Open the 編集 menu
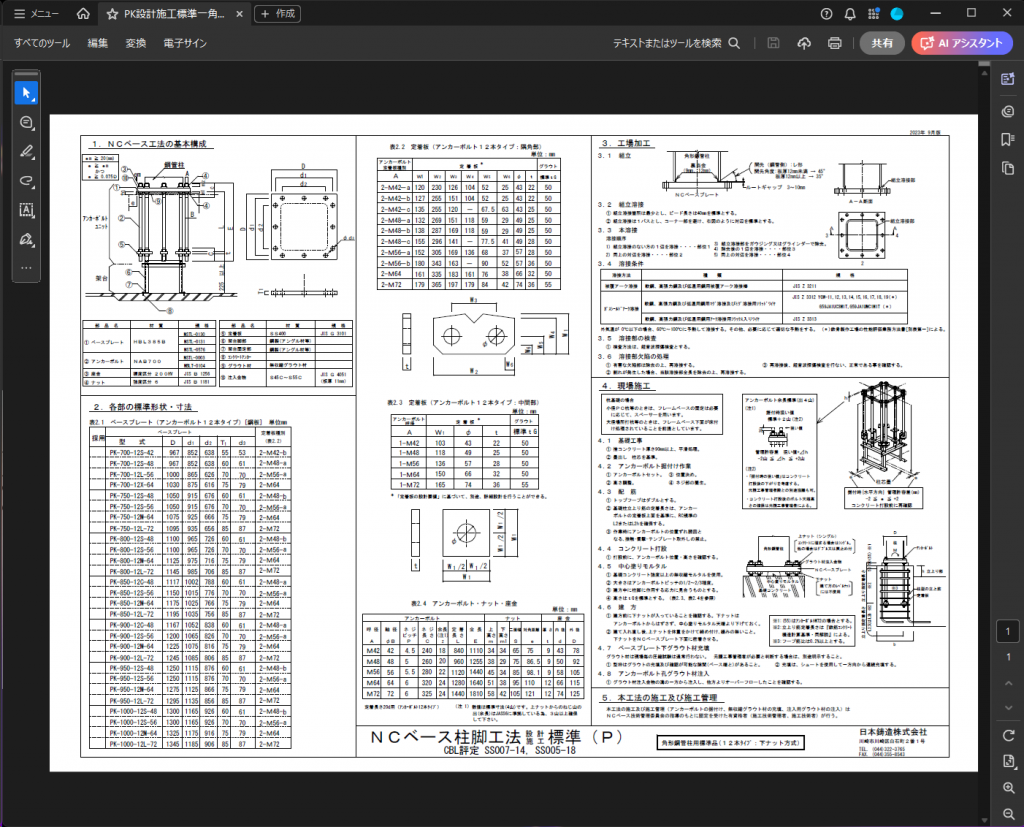 coord(97,43)
